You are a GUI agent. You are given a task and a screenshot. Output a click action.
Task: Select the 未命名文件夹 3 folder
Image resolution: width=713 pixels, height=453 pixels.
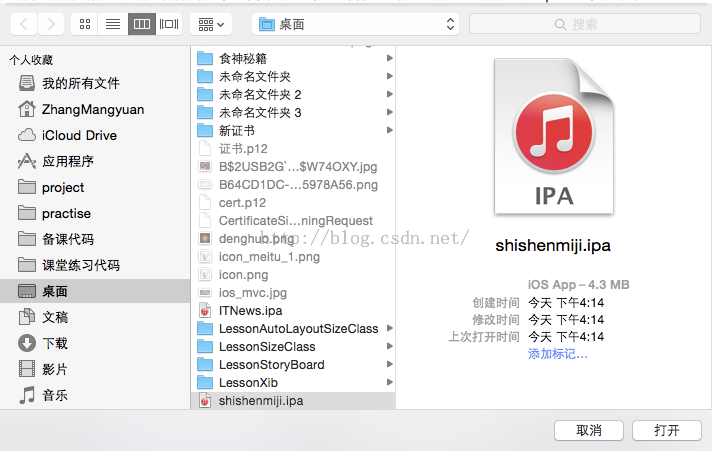[x=293, y=112]
